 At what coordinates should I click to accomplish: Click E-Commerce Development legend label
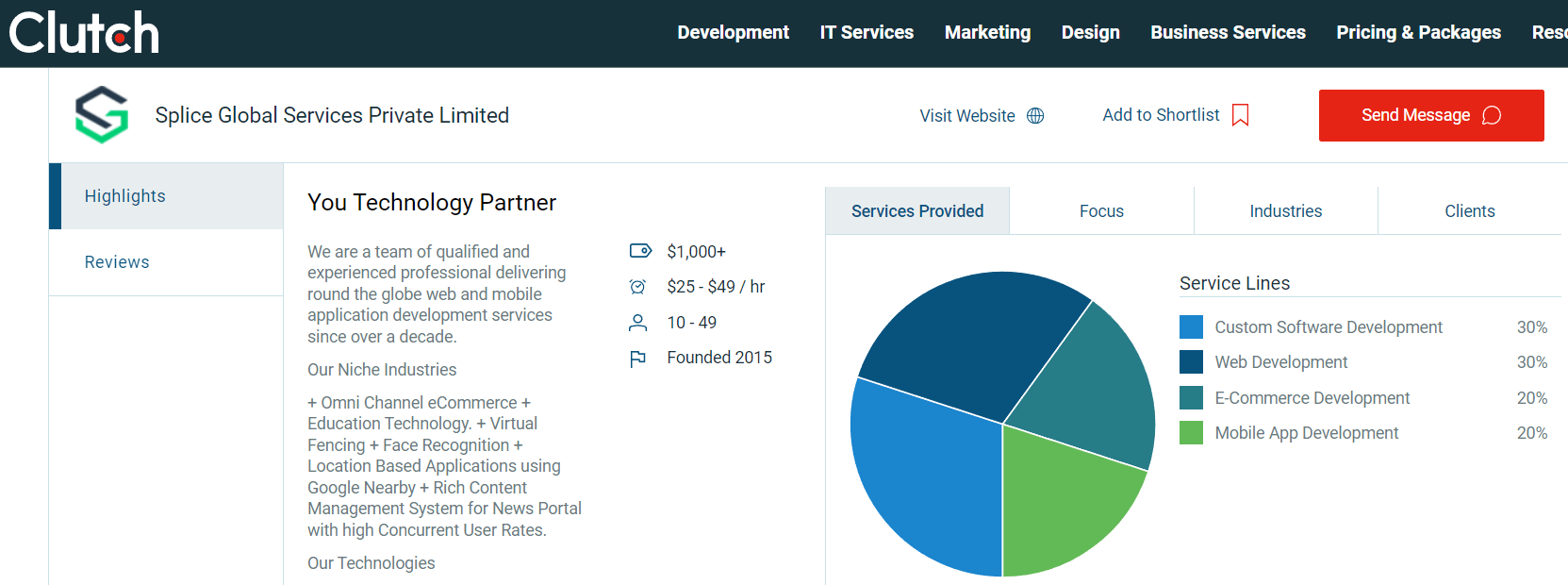pos(1312,398)
